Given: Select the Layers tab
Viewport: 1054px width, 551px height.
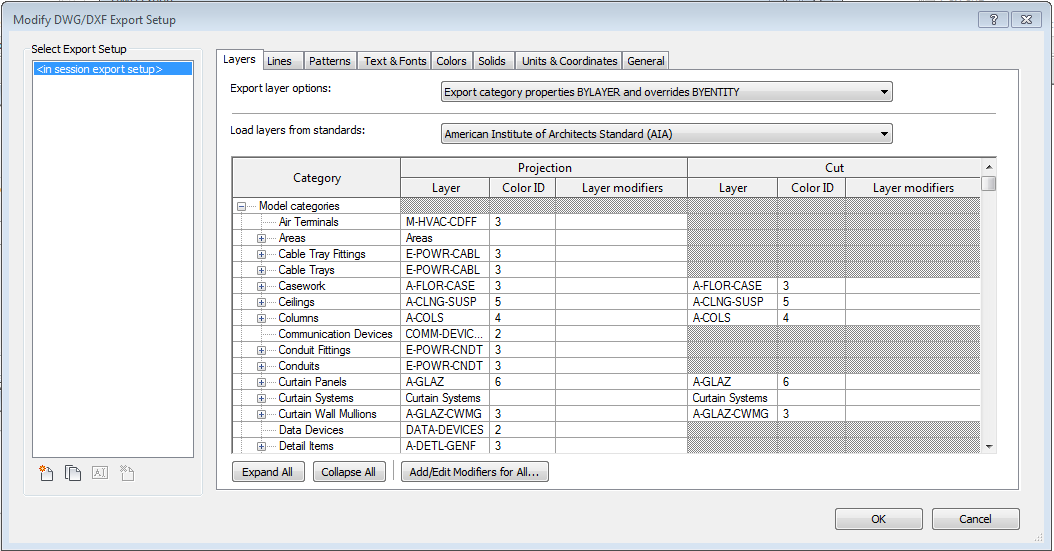Looking at the screenshot, I should (x=239, y=60).
